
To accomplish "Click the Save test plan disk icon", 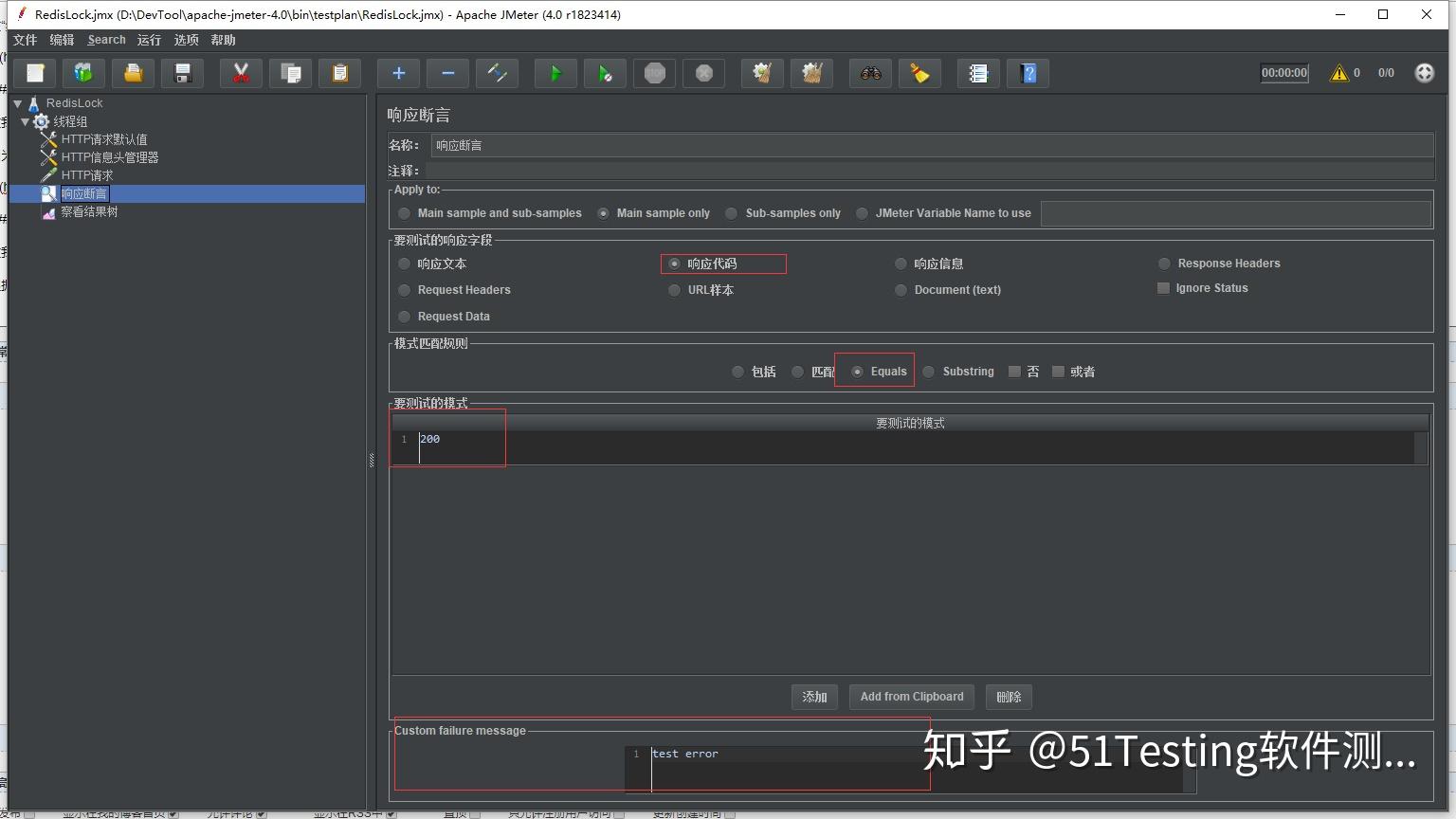I will (183, 73).
